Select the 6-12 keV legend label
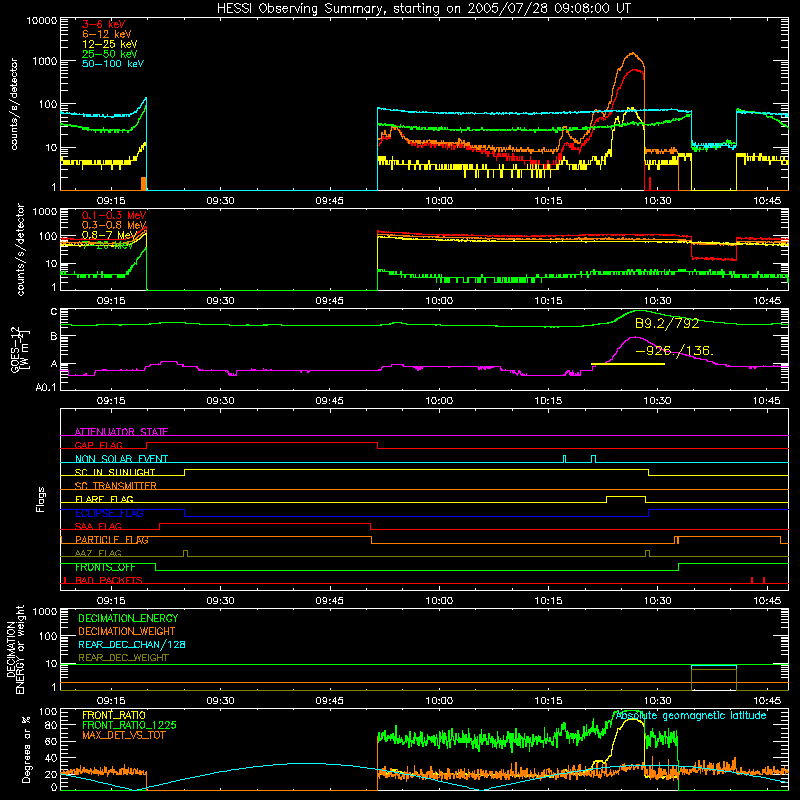Viewport: 800px width, 800px height. [x=107, y=34]
